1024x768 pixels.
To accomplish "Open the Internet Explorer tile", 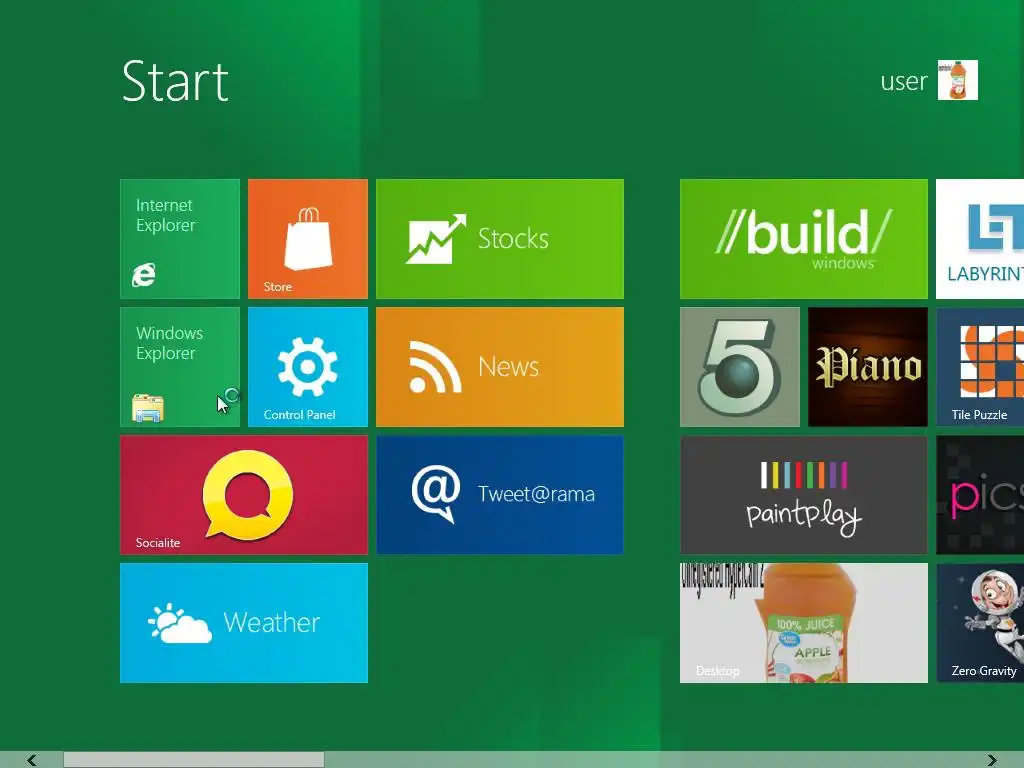I will [x=180, y=239].
